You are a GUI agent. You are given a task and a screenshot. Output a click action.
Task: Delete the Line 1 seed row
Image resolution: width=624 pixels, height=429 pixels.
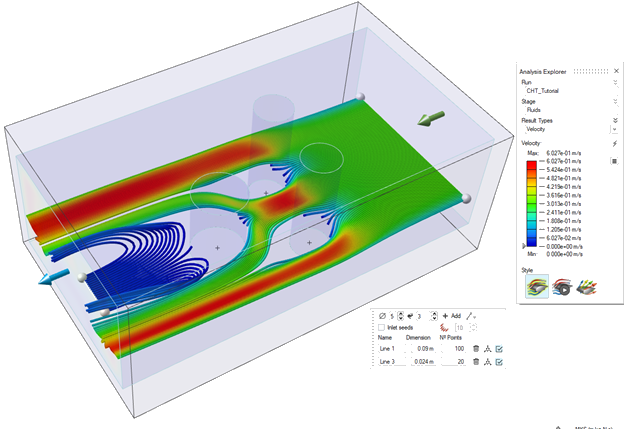pos(474,348)
